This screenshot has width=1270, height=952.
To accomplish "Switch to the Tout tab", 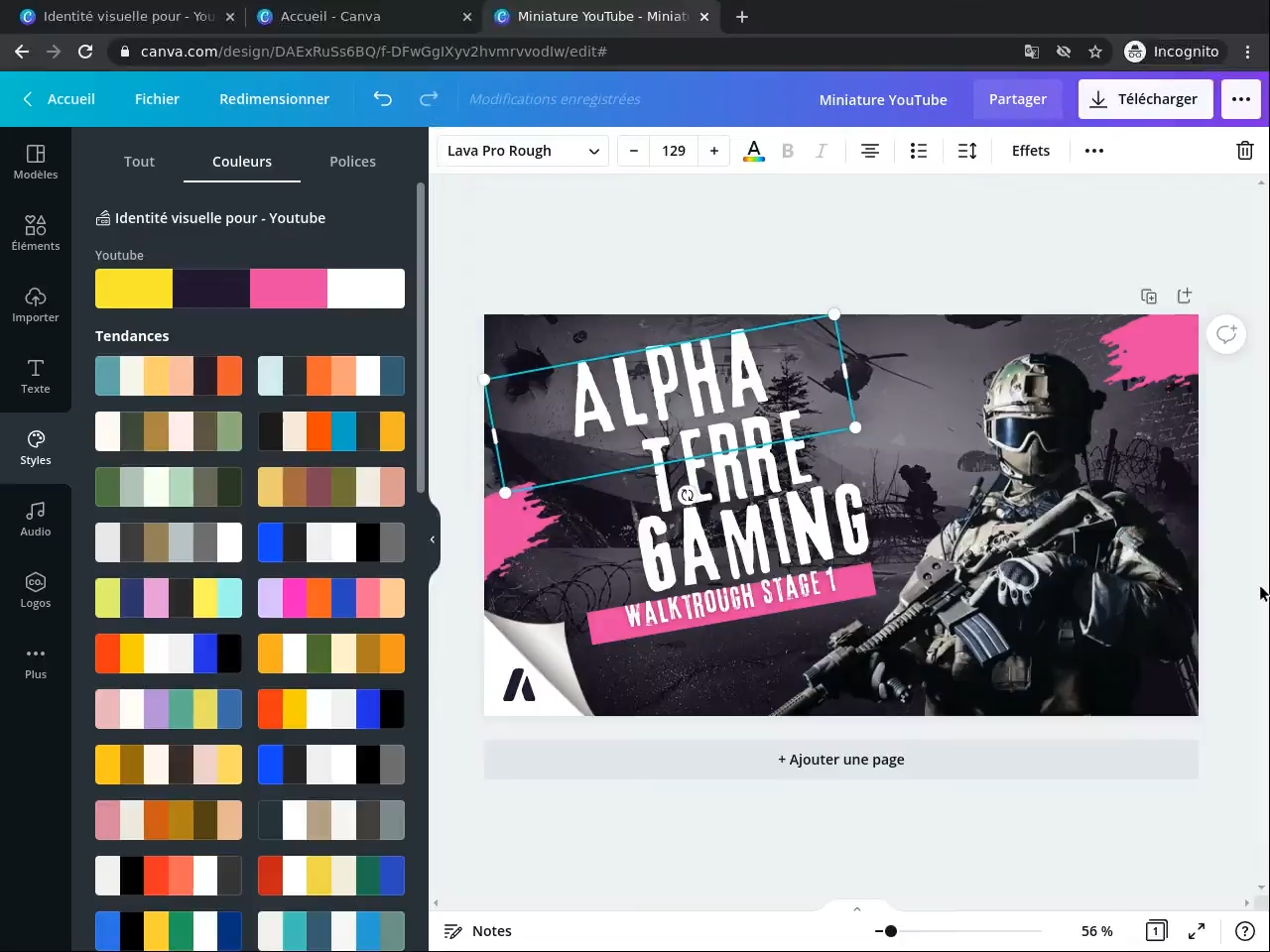I will click(139, 162).
